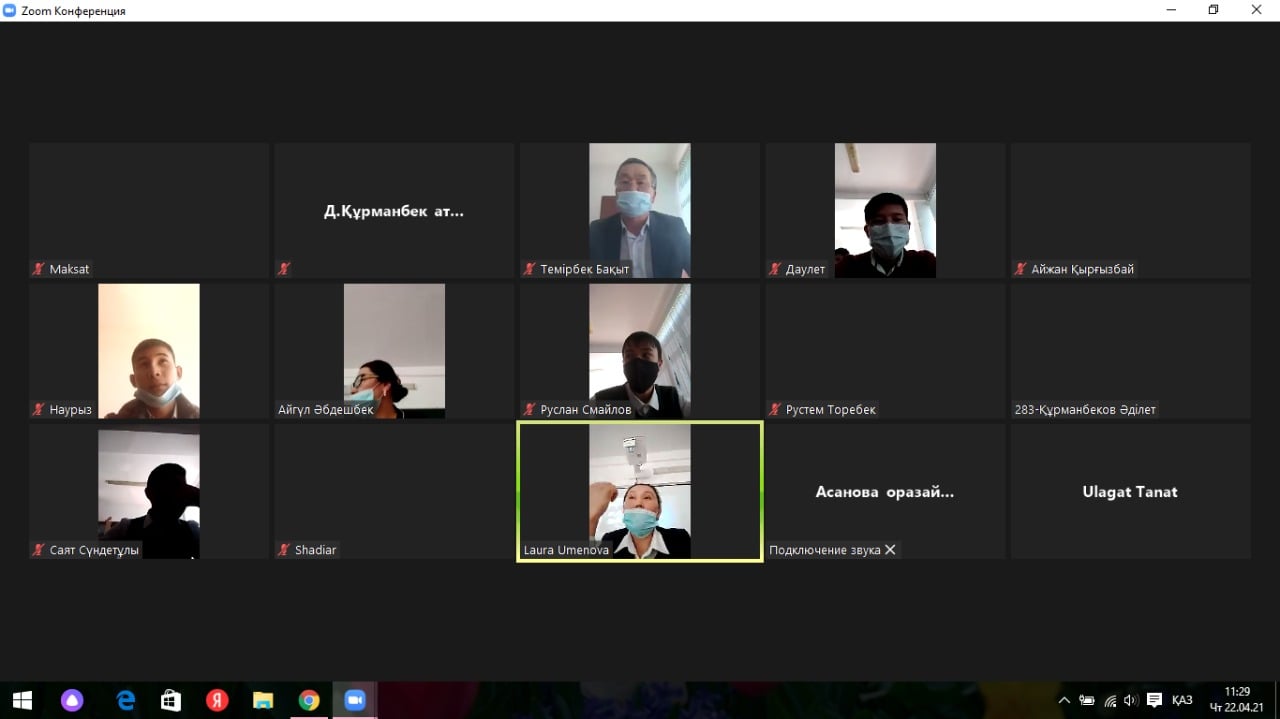Select Темірбек Бақыт's video thumbnail

tap(640, 210)
